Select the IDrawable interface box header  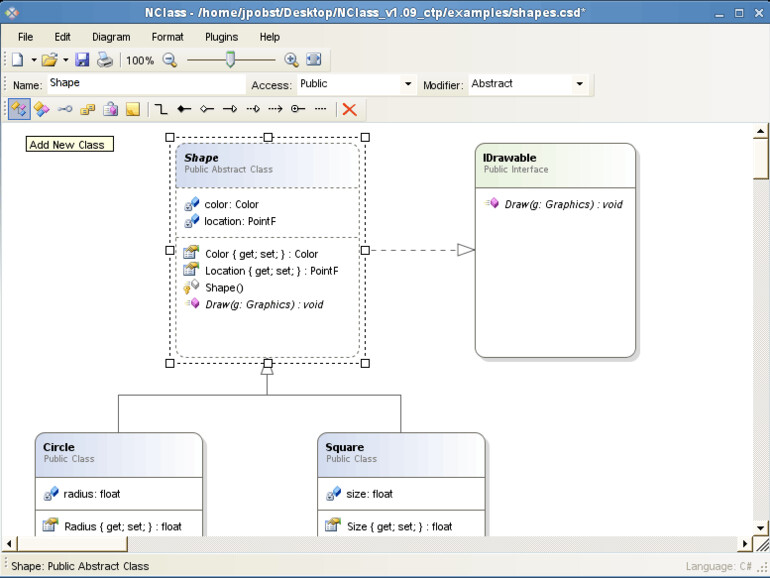555,163
